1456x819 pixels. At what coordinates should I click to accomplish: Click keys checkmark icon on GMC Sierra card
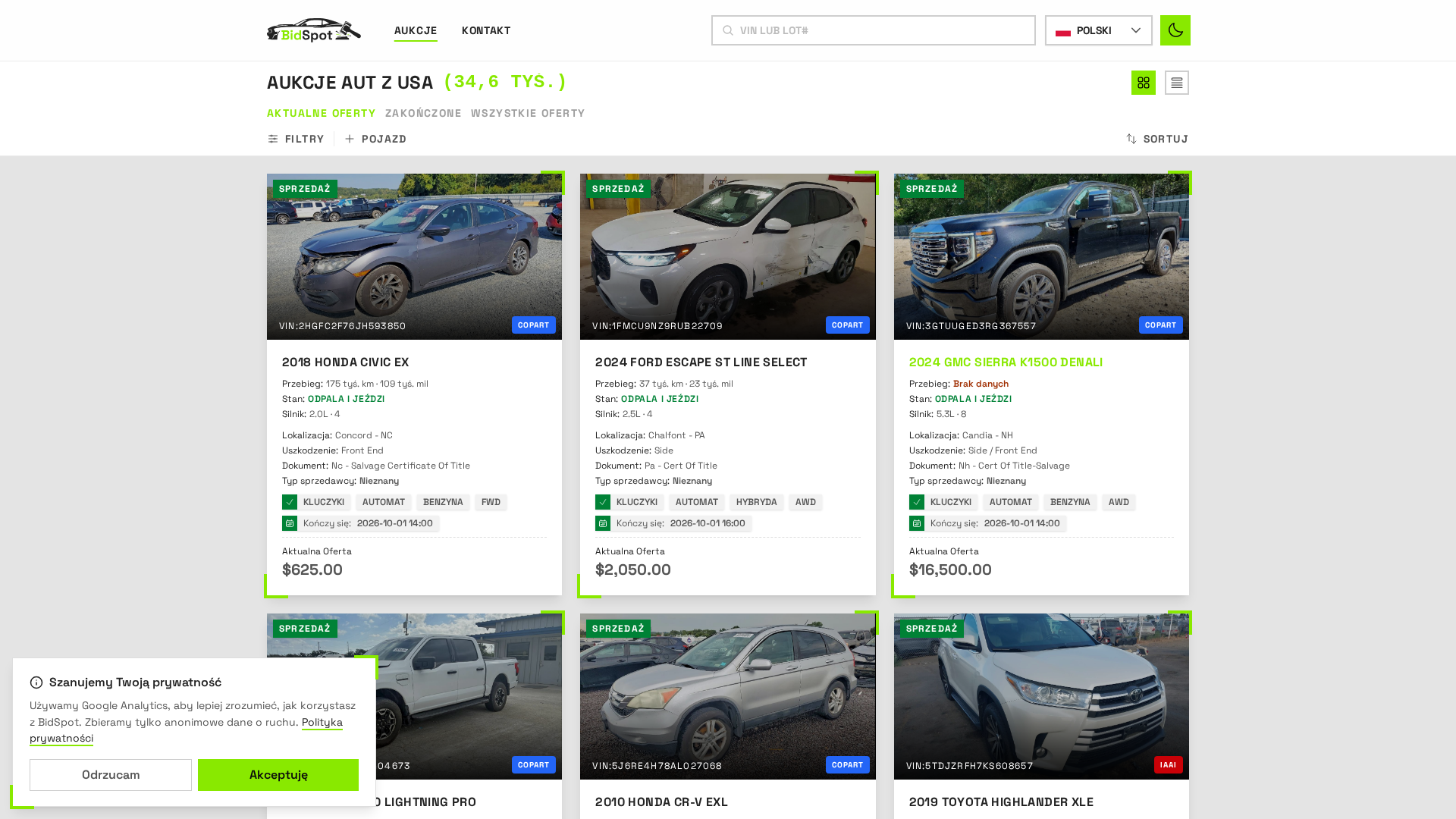pos(917,502)
